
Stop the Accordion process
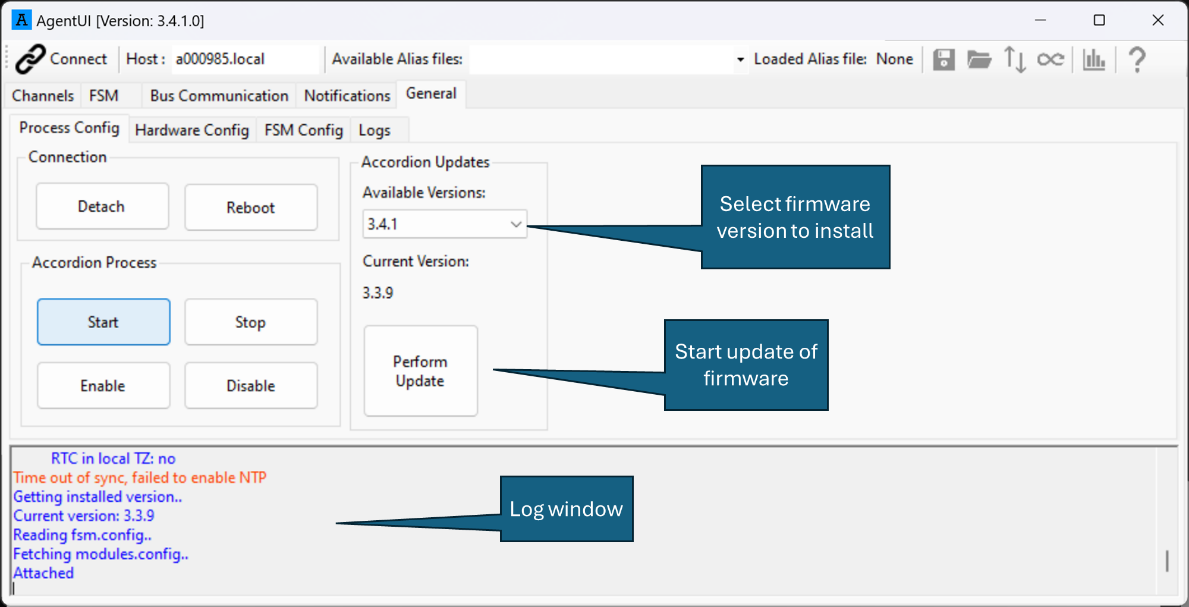250,322
